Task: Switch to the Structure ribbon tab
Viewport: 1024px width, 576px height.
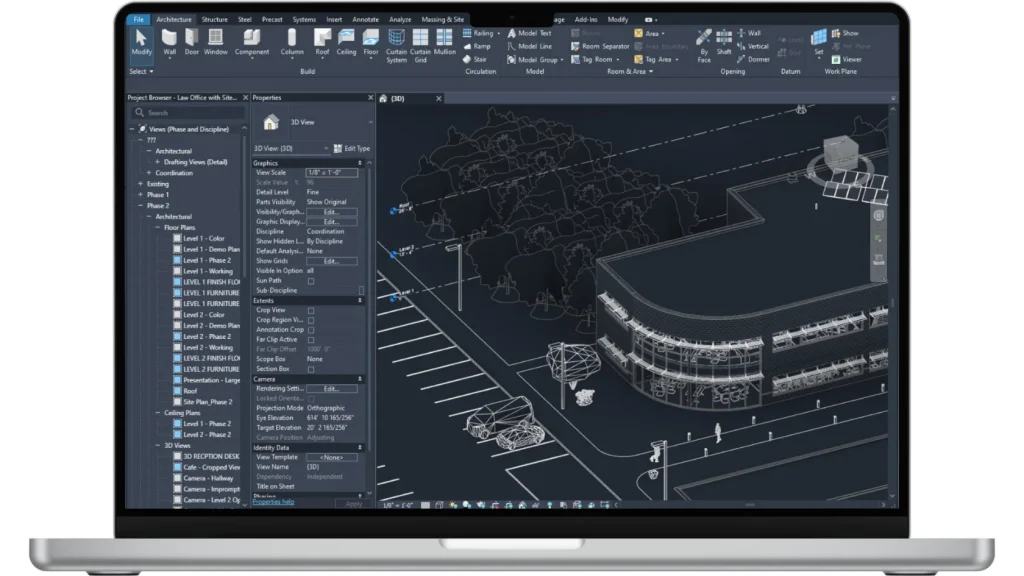Action: pos(214,19)
